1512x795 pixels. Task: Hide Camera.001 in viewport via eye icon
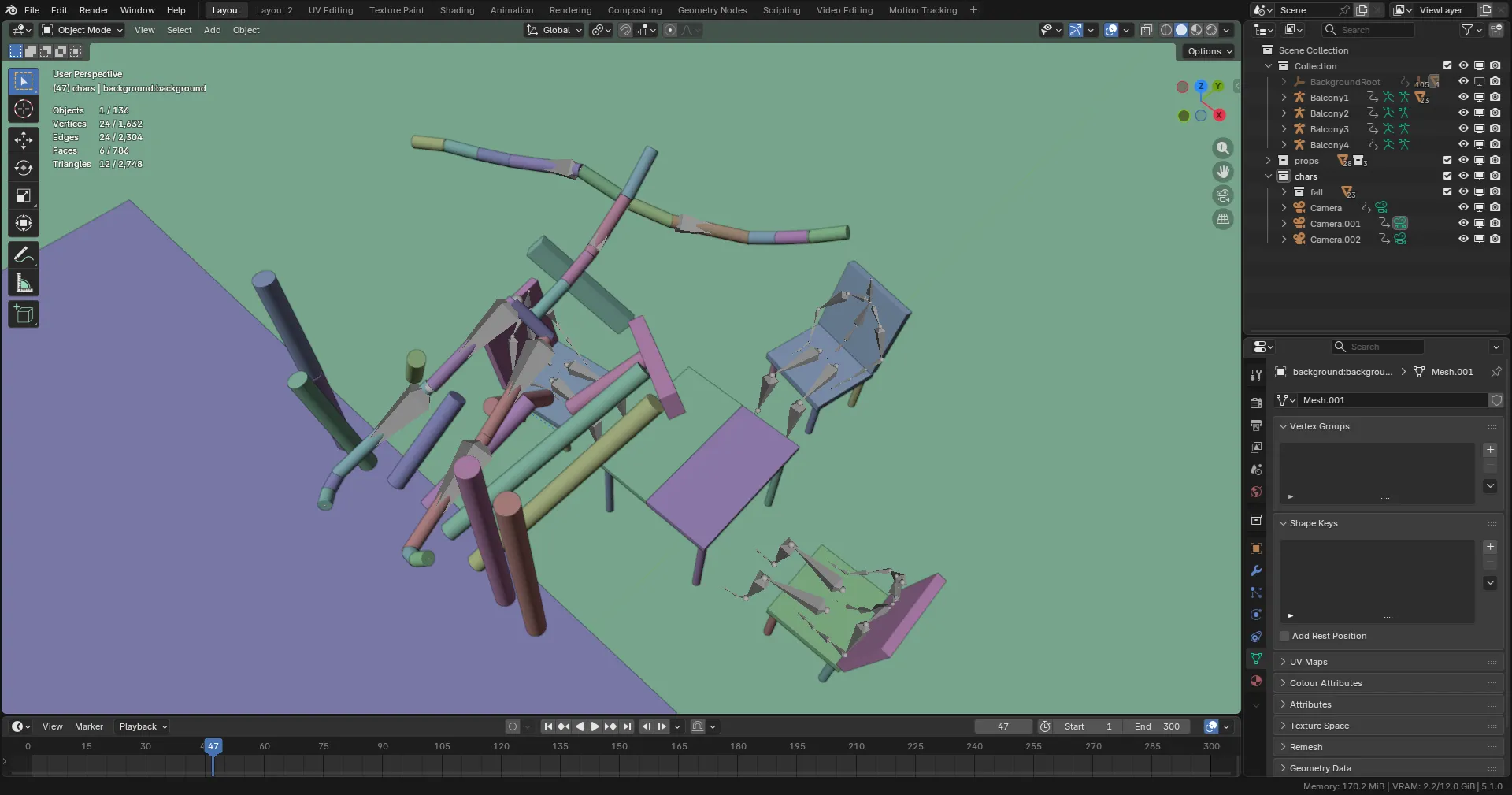(x=1463, y=224)
